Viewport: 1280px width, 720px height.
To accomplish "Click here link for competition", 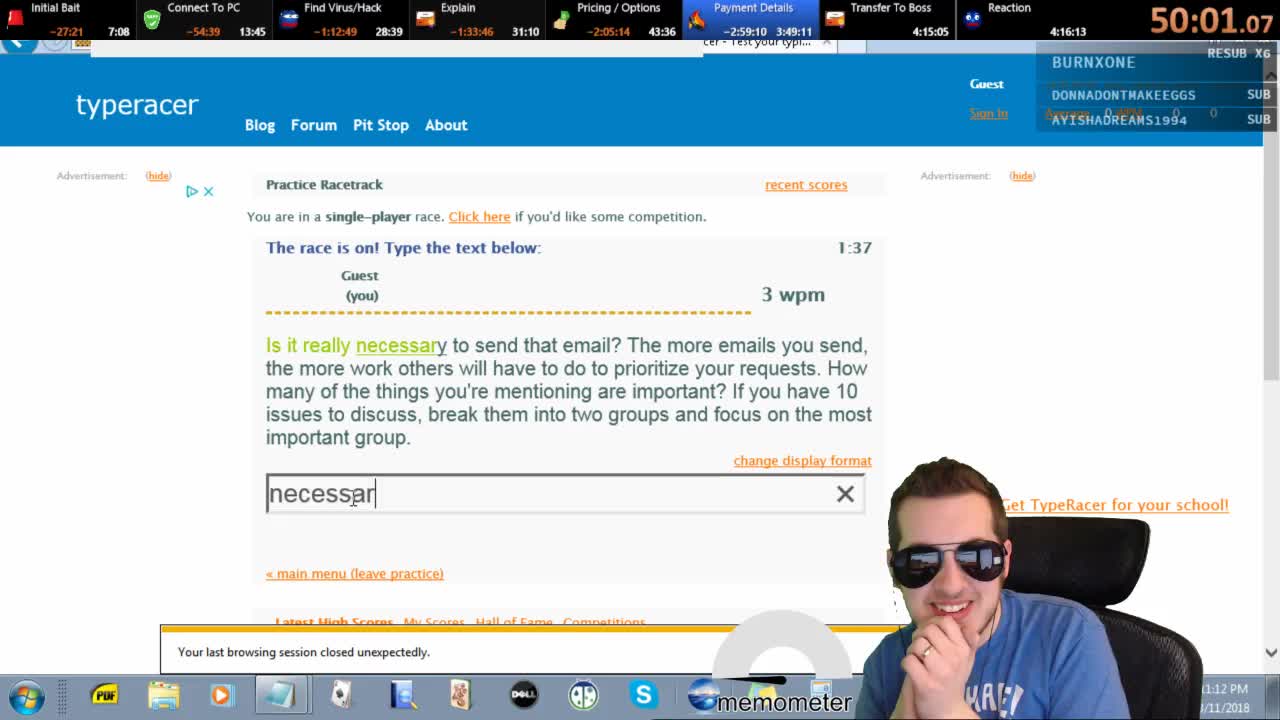I will [x=479, y=217].
